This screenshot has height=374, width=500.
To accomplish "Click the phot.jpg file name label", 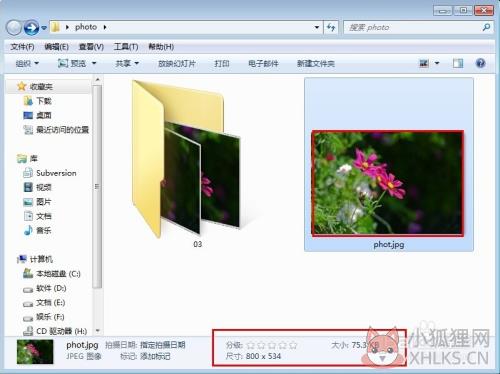I will 389,245.
